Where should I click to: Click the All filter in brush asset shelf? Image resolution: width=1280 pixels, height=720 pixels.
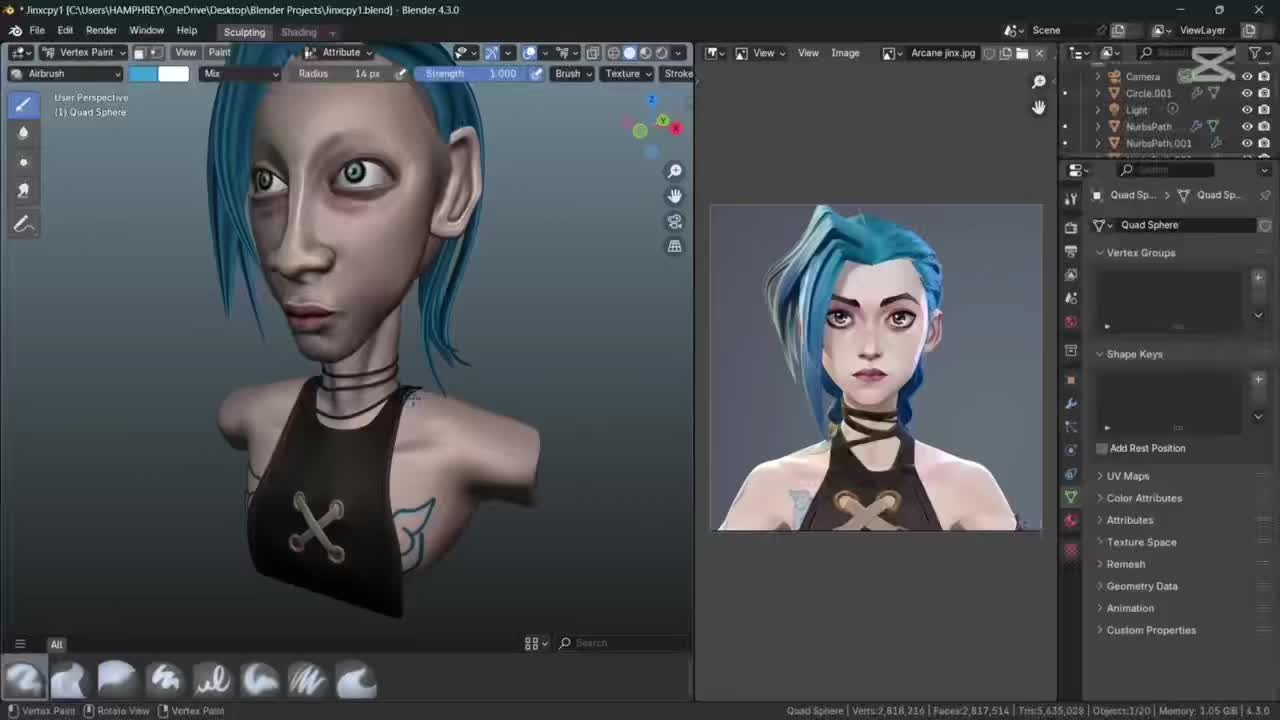[57, 645]
